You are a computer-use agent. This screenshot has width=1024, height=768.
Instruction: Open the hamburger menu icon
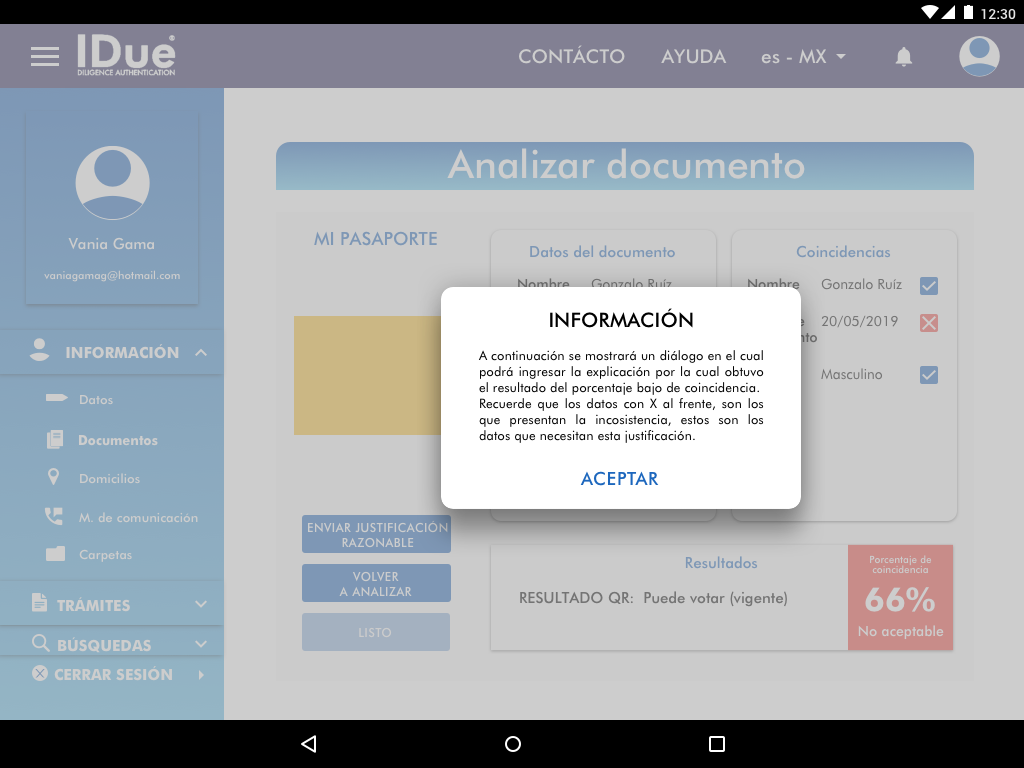45,57
